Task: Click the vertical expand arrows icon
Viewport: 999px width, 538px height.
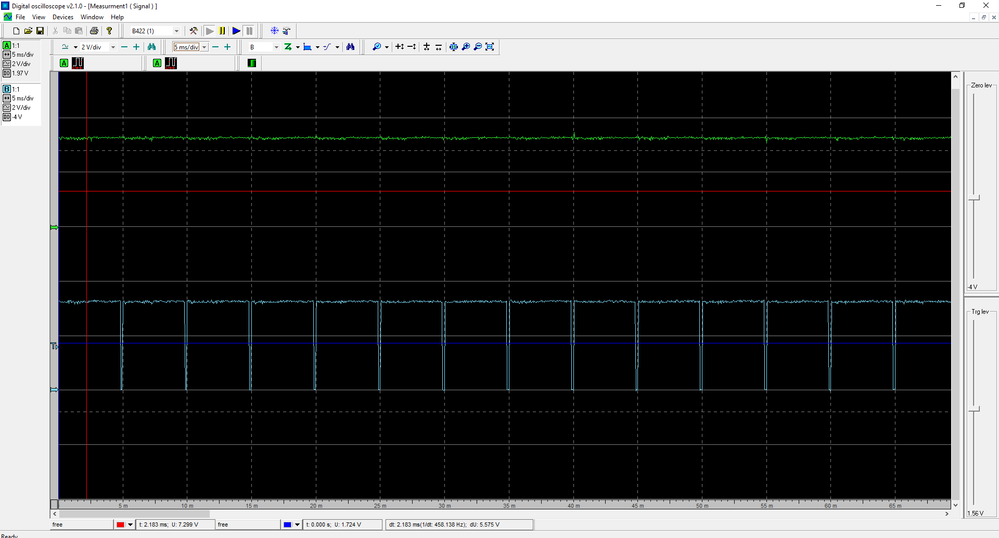Action: click(x=427, y=47)
